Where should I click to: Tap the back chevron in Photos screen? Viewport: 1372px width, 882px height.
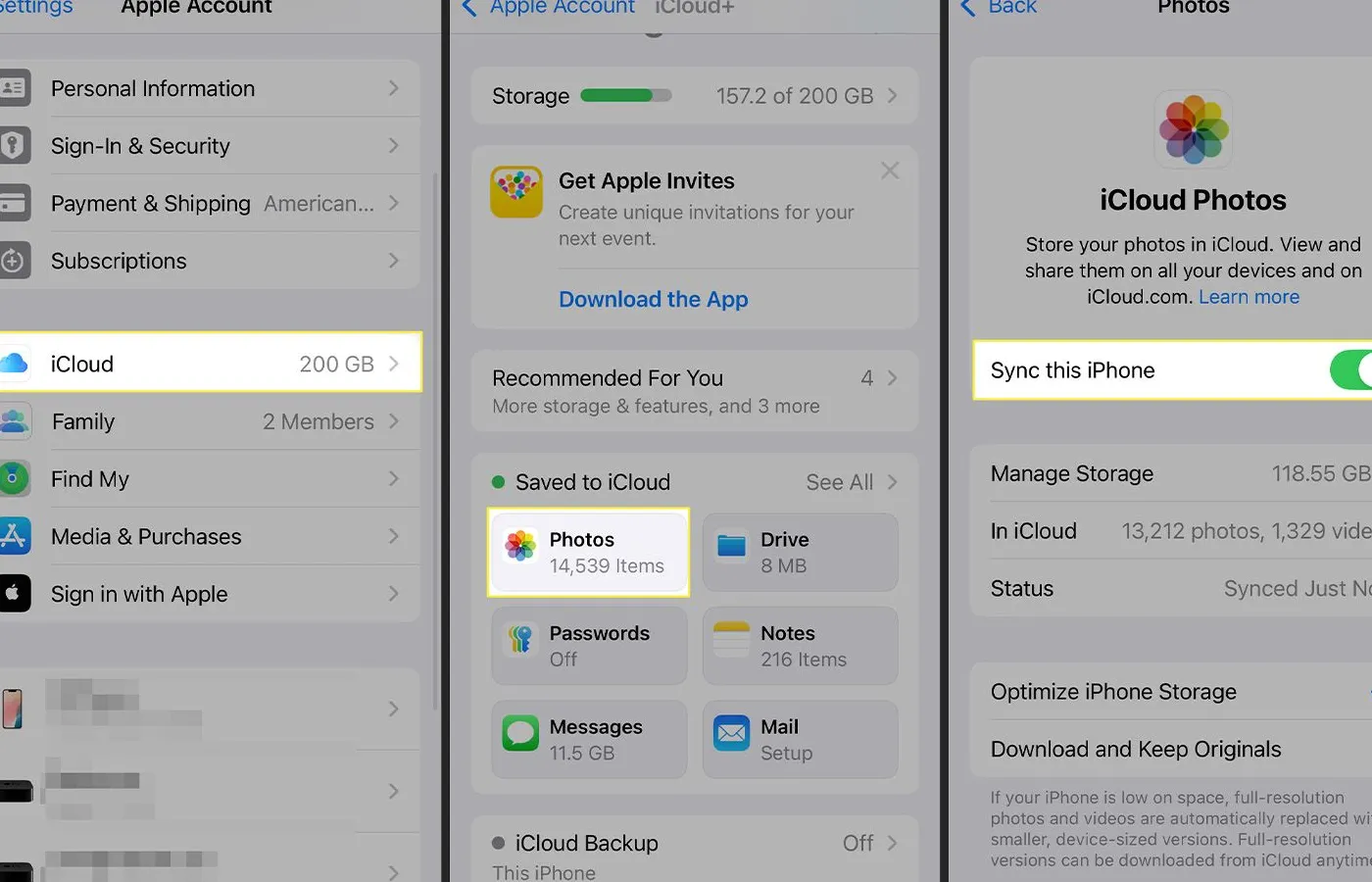pyautogui.click(x=968, y=8)
